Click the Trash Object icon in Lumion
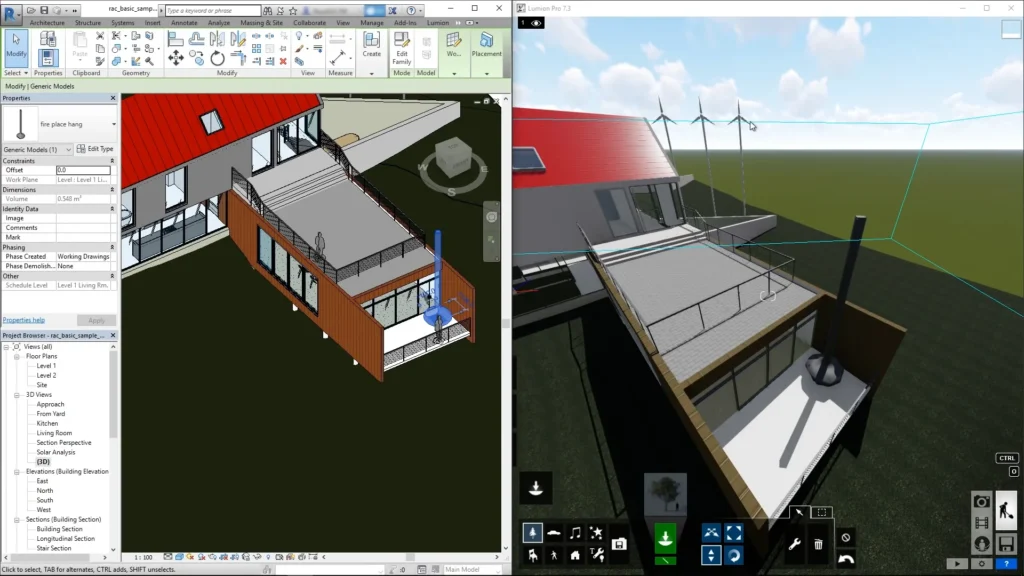This screenshot has height=576, width=1024. click(x=818, y=543)
